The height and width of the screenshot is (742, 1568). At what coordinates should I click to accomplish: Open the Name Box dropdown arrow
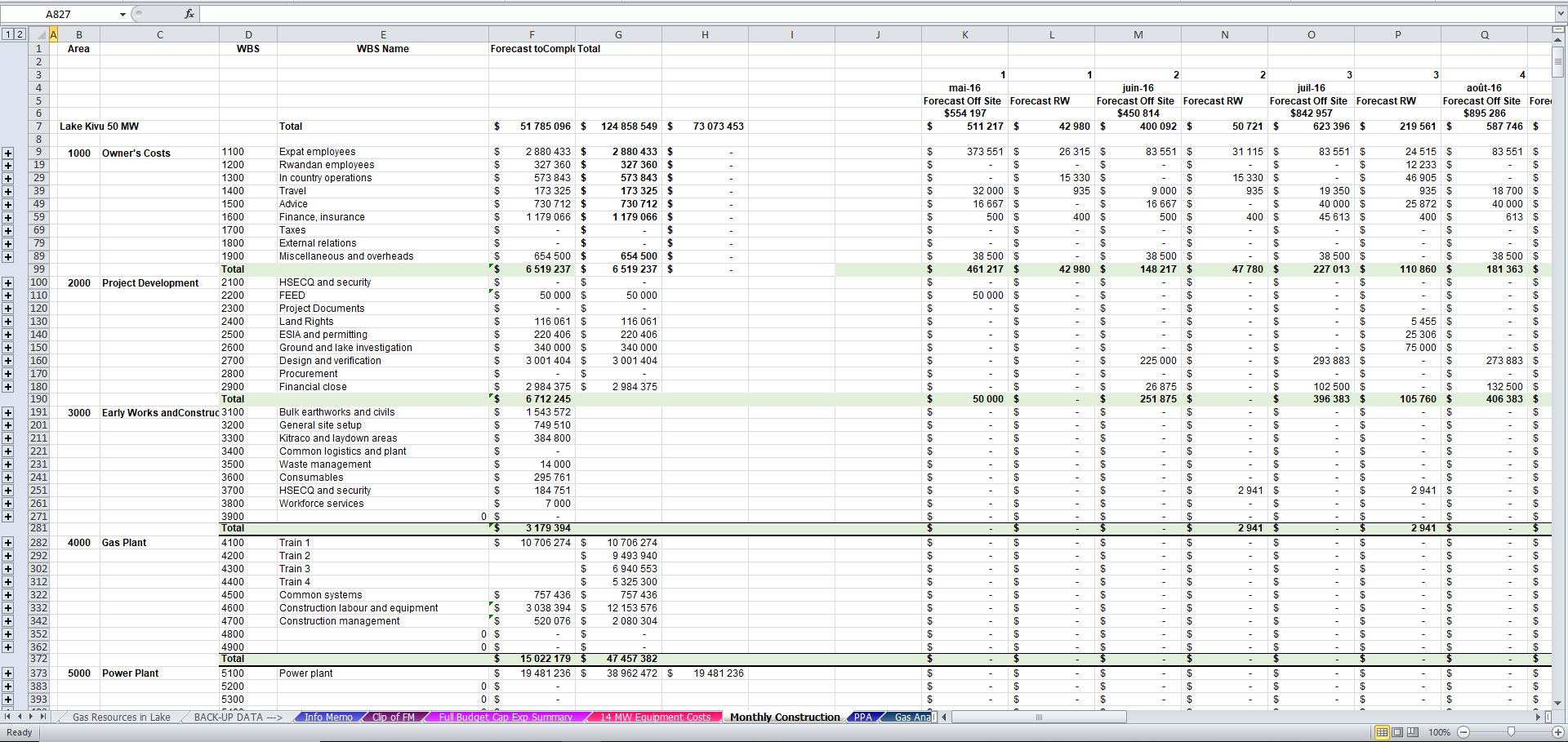point(122,13)
